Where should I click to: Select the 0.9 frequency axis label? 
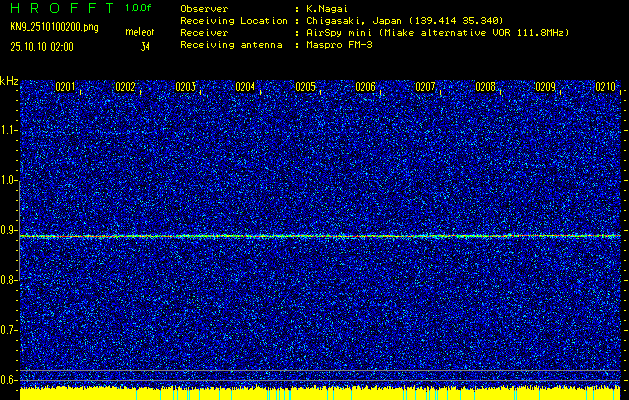[x=9, y=230]
